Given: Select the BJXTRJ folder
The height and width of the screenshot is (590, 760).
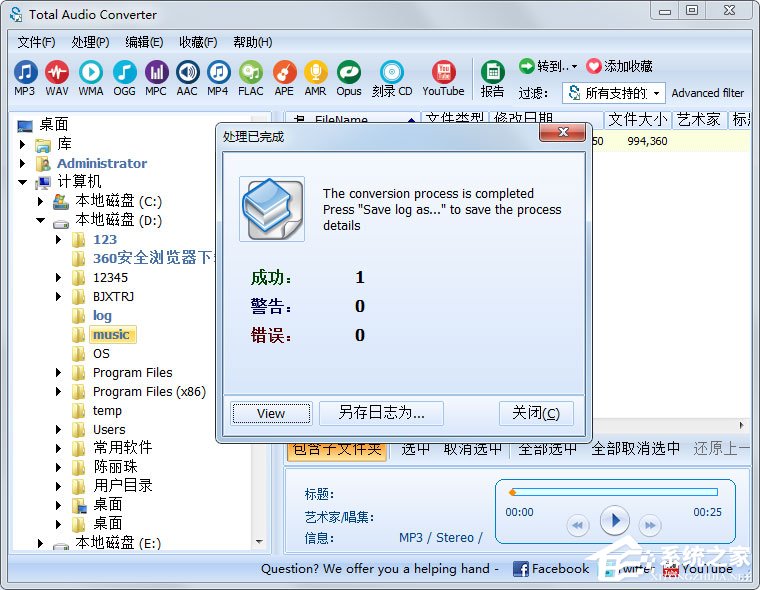Looking at the screenshot, I should click(113, 297).
